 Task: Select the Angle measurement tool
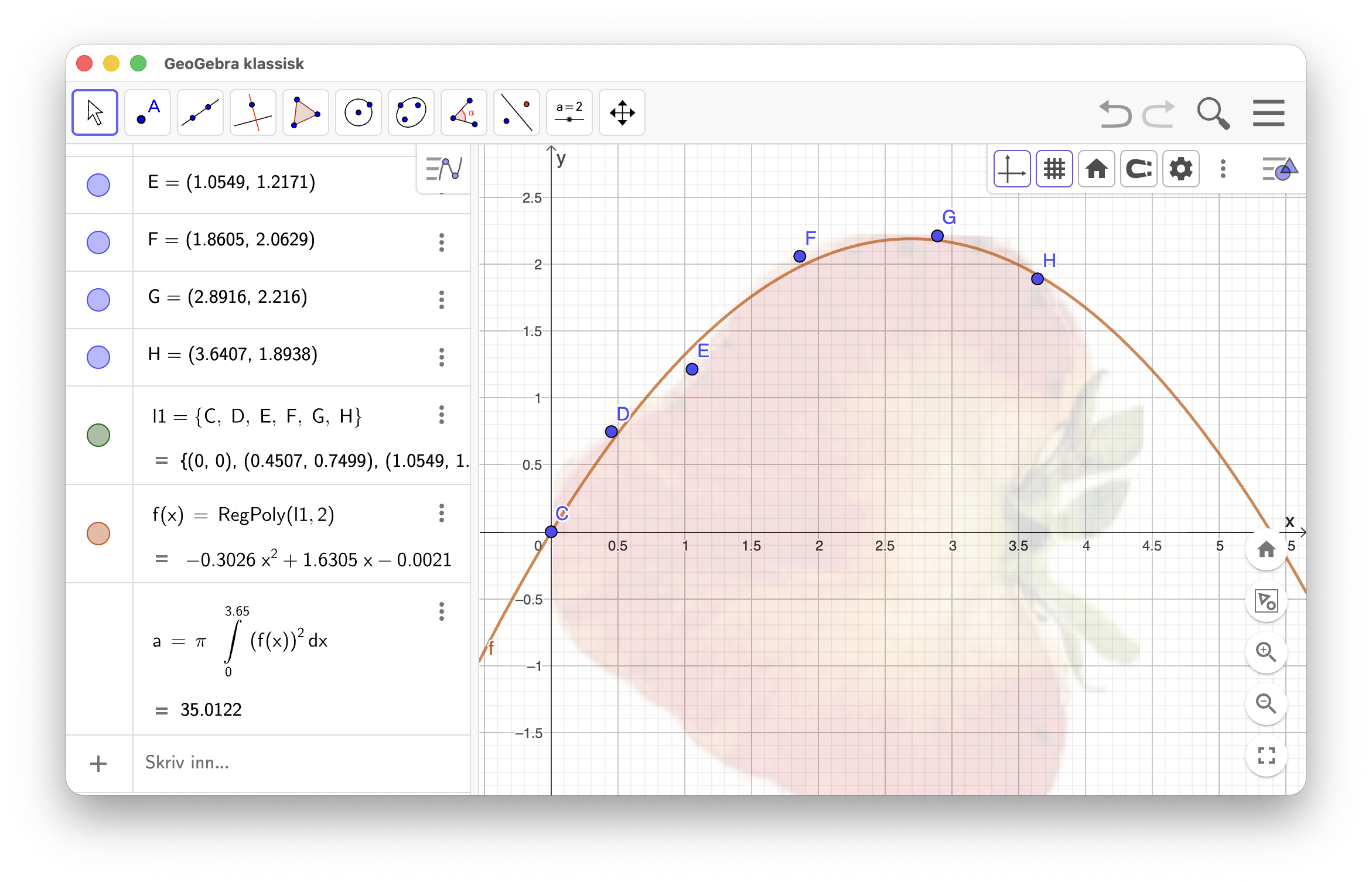[x=463, y=112]
